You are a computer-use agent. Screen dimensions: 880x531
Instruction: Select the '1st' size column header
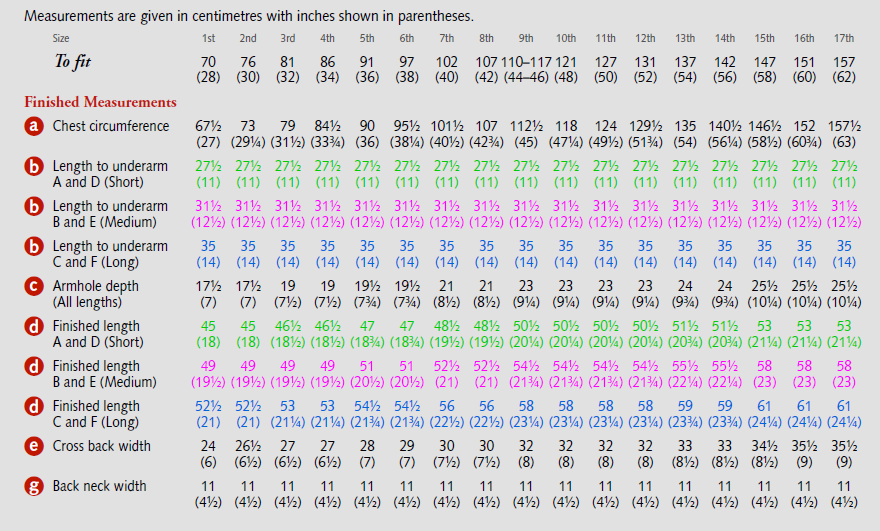[208, 38]
